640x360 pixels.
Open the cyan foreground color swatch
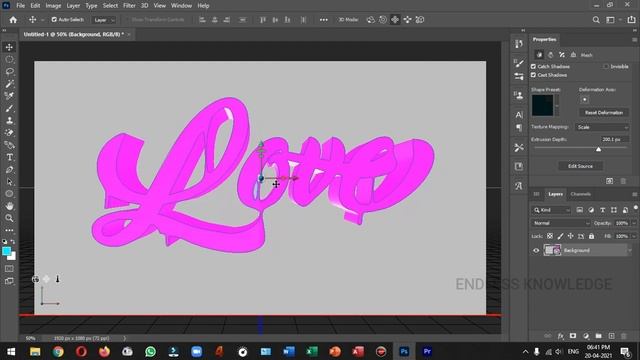pyautogui.click(x=7, y=251)
